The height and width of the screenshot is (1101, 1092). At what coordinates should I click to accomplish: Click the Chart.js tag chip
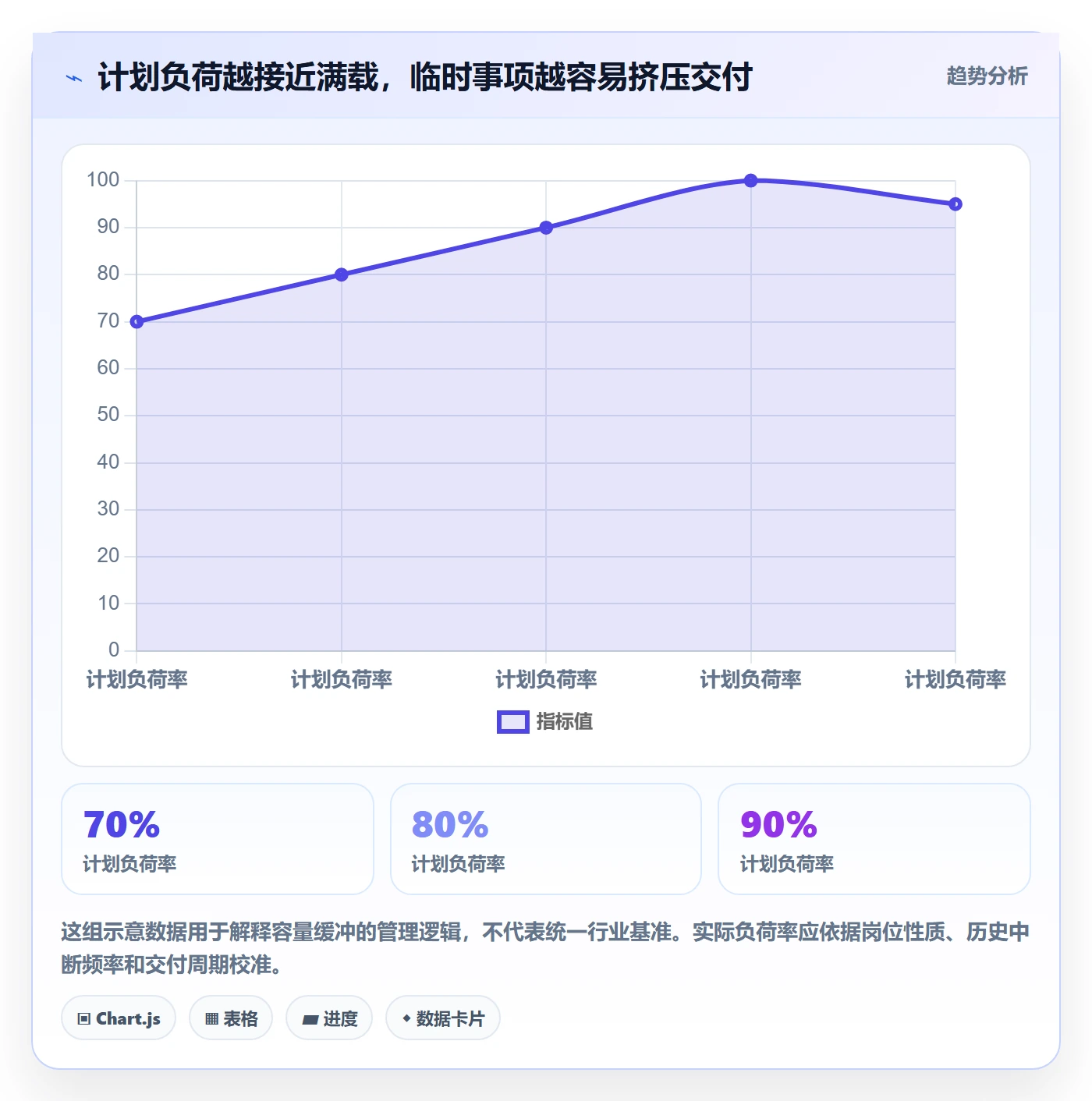click(119, 1018)
